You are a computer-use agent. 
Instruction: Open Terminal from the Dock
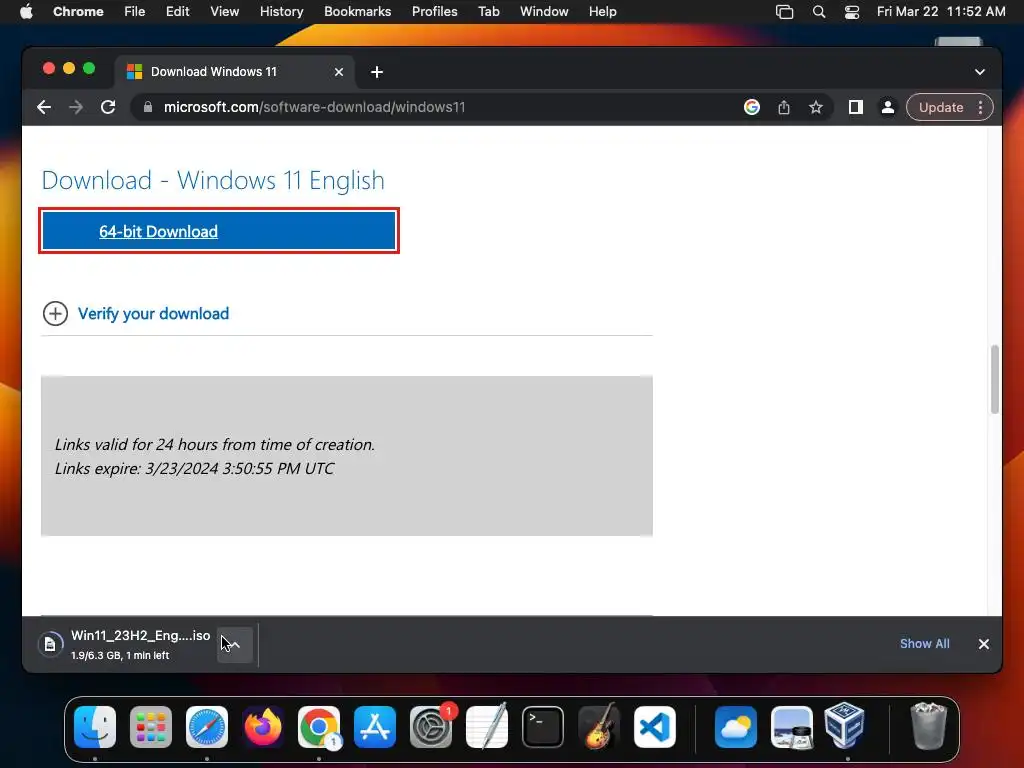543,727
